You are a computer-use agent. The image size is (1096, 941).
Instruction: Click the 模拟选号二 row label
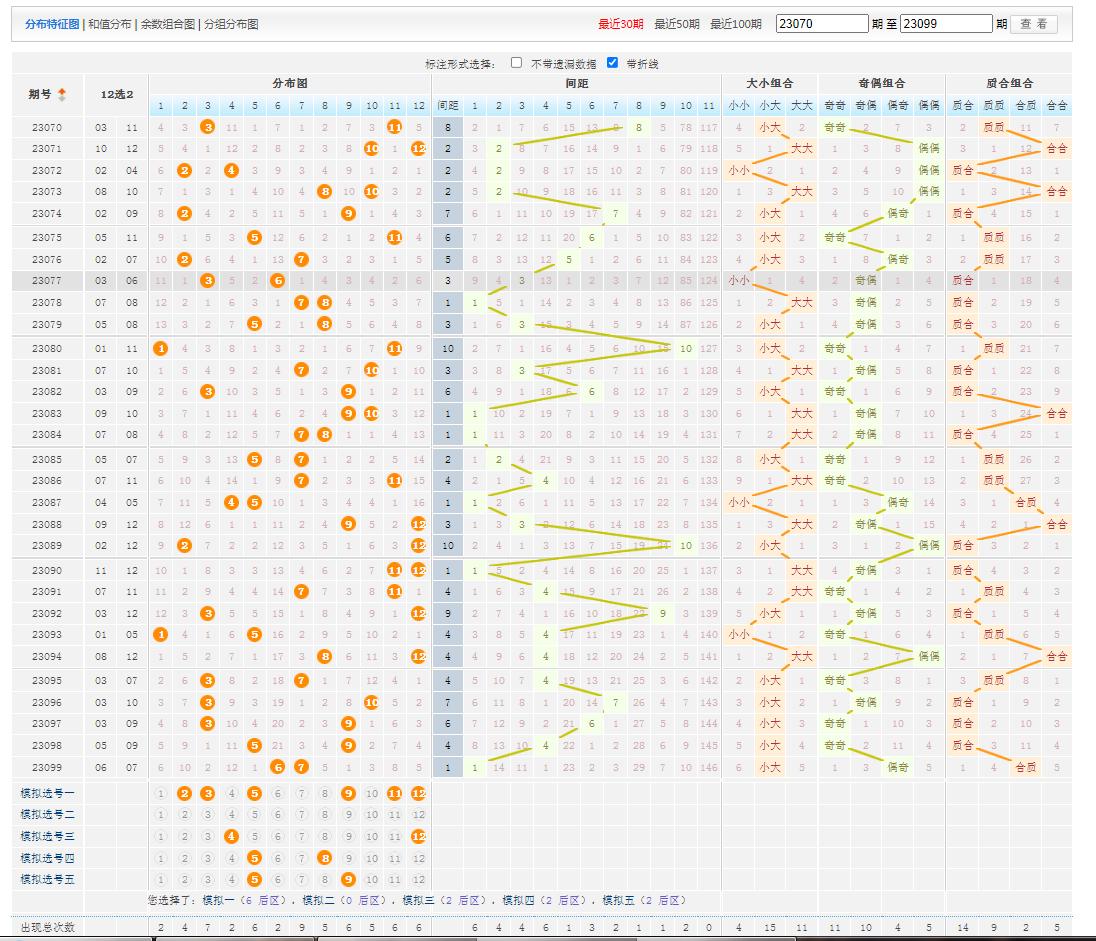47,814
